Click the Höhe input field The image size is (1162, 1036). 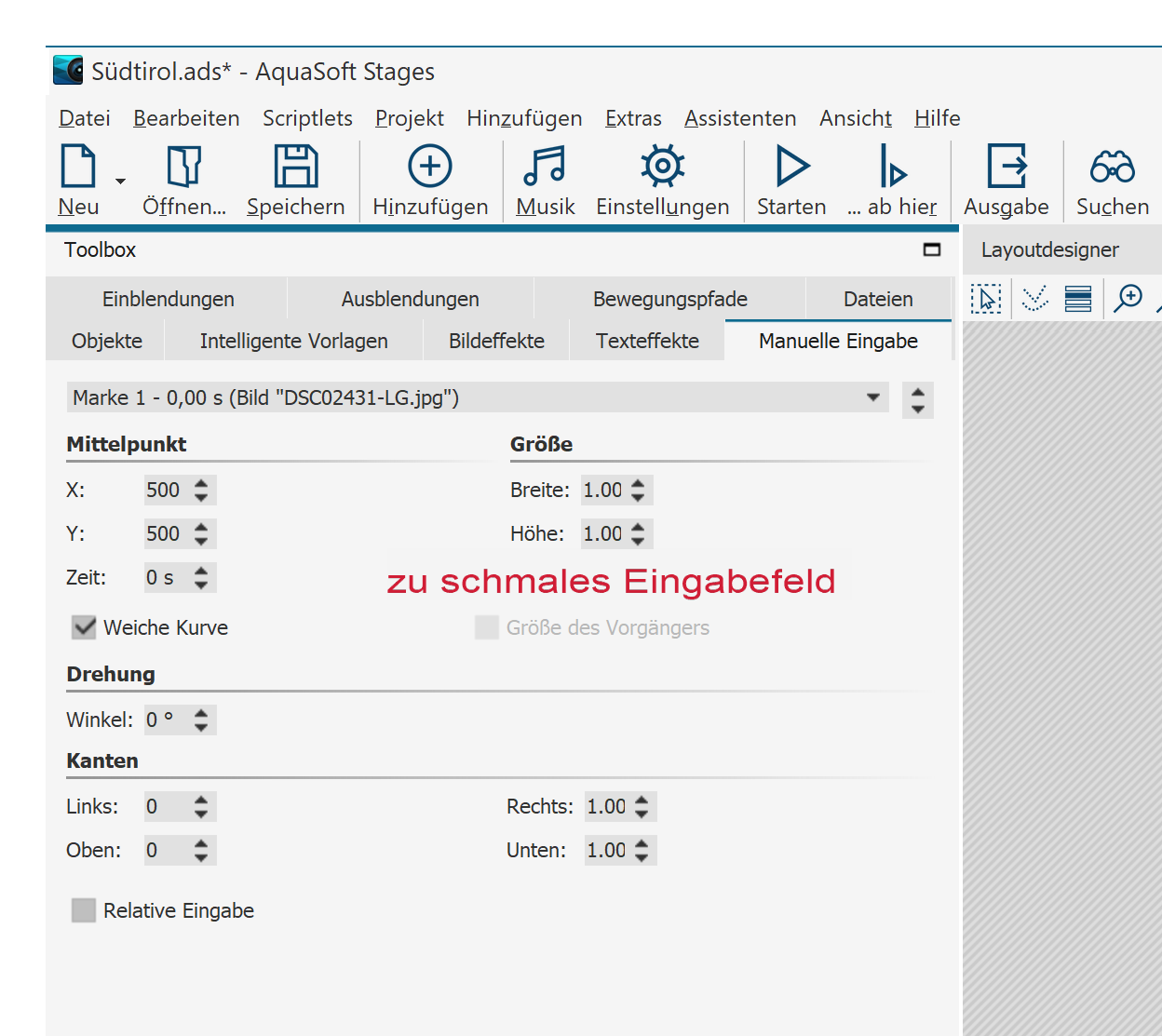click(603, 534)
